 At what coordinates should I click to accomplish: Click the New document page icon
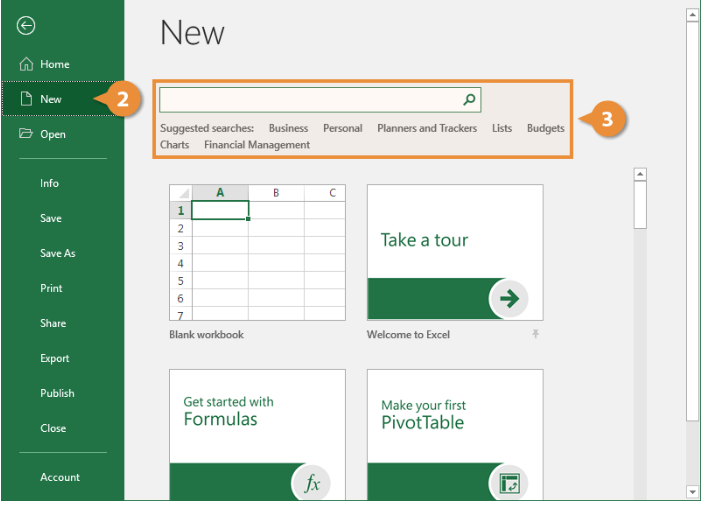[26, 99]
